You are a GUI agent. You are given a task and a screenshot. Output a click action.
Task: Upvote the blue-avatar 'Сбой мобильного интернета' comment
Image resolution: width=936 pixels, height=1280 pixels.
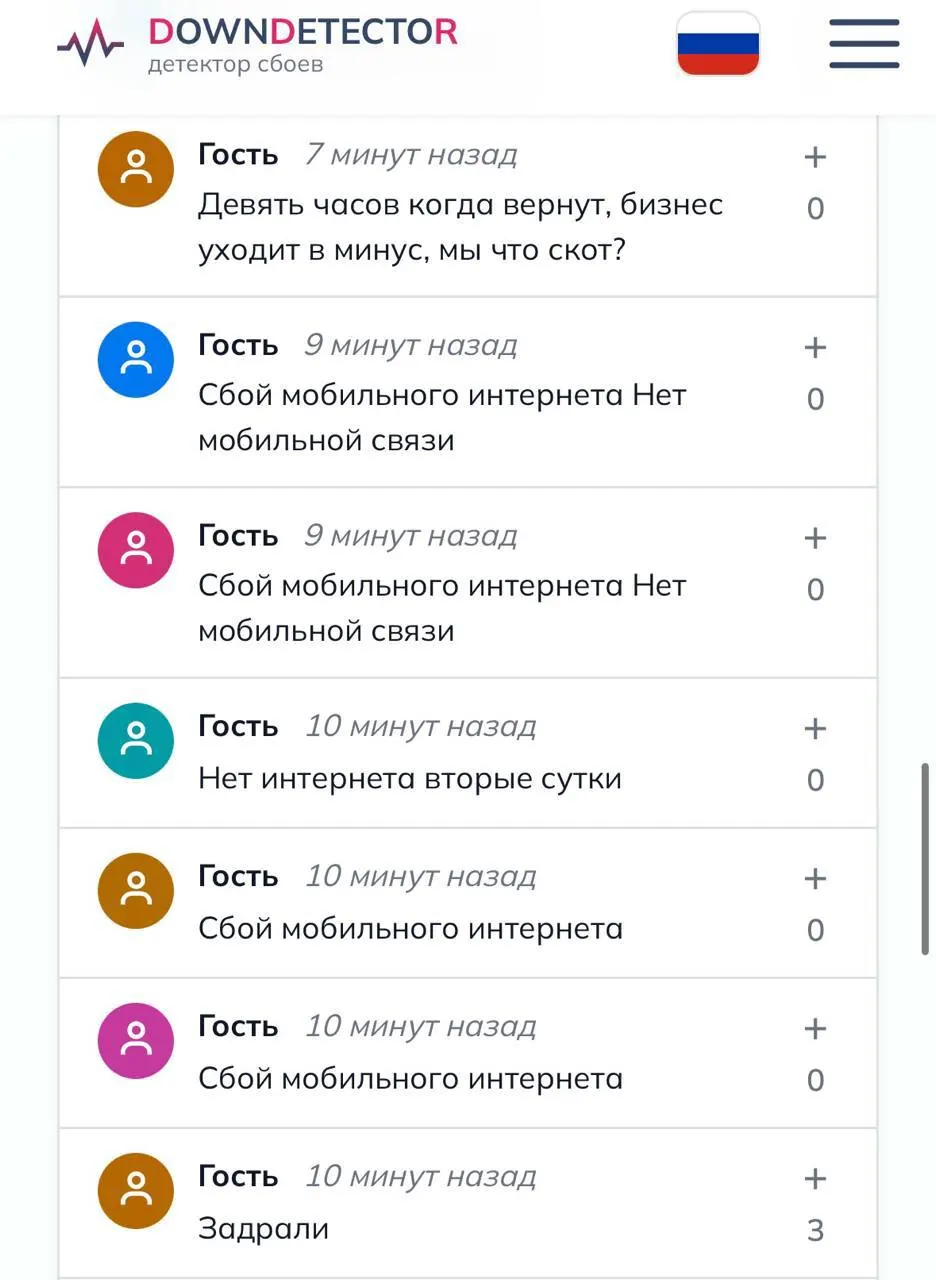(x=815, y=347)
